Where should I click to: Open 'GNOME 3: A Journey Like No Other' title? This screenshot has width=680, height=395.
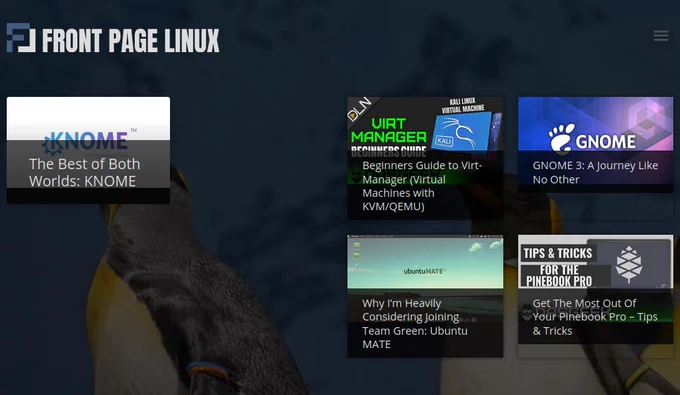(x=595, y=173)
